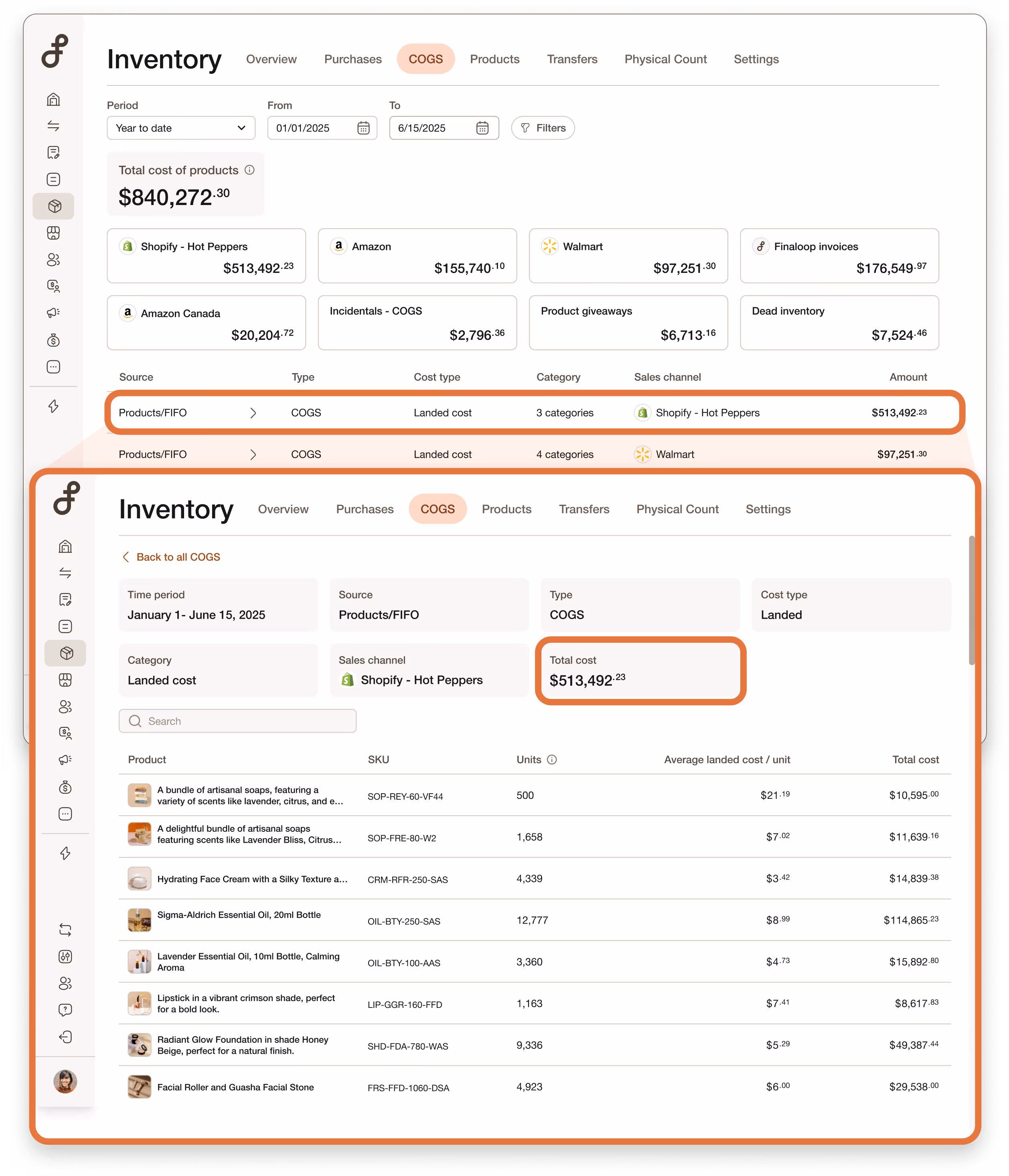The image size is (1009, 1176).
Task: Click the looping arrows icon in the front window sidebar
Action: (x=65, y=930)
